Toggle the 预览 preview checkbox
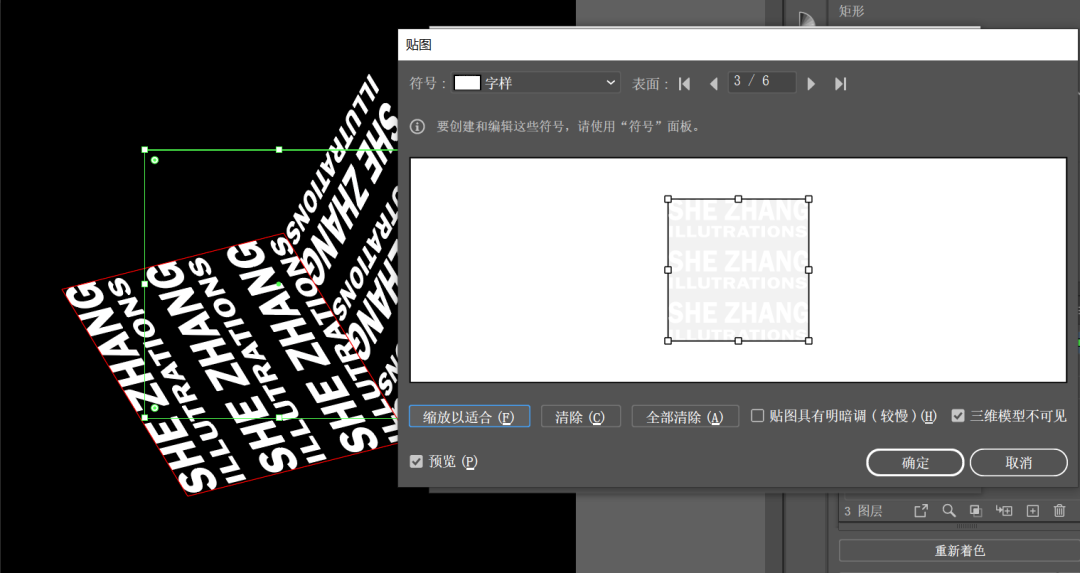 coord(417,462)
